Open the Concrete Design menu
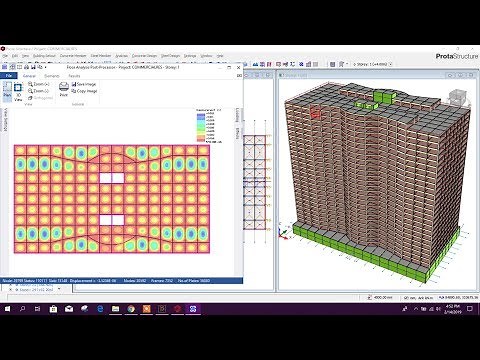 144,56
